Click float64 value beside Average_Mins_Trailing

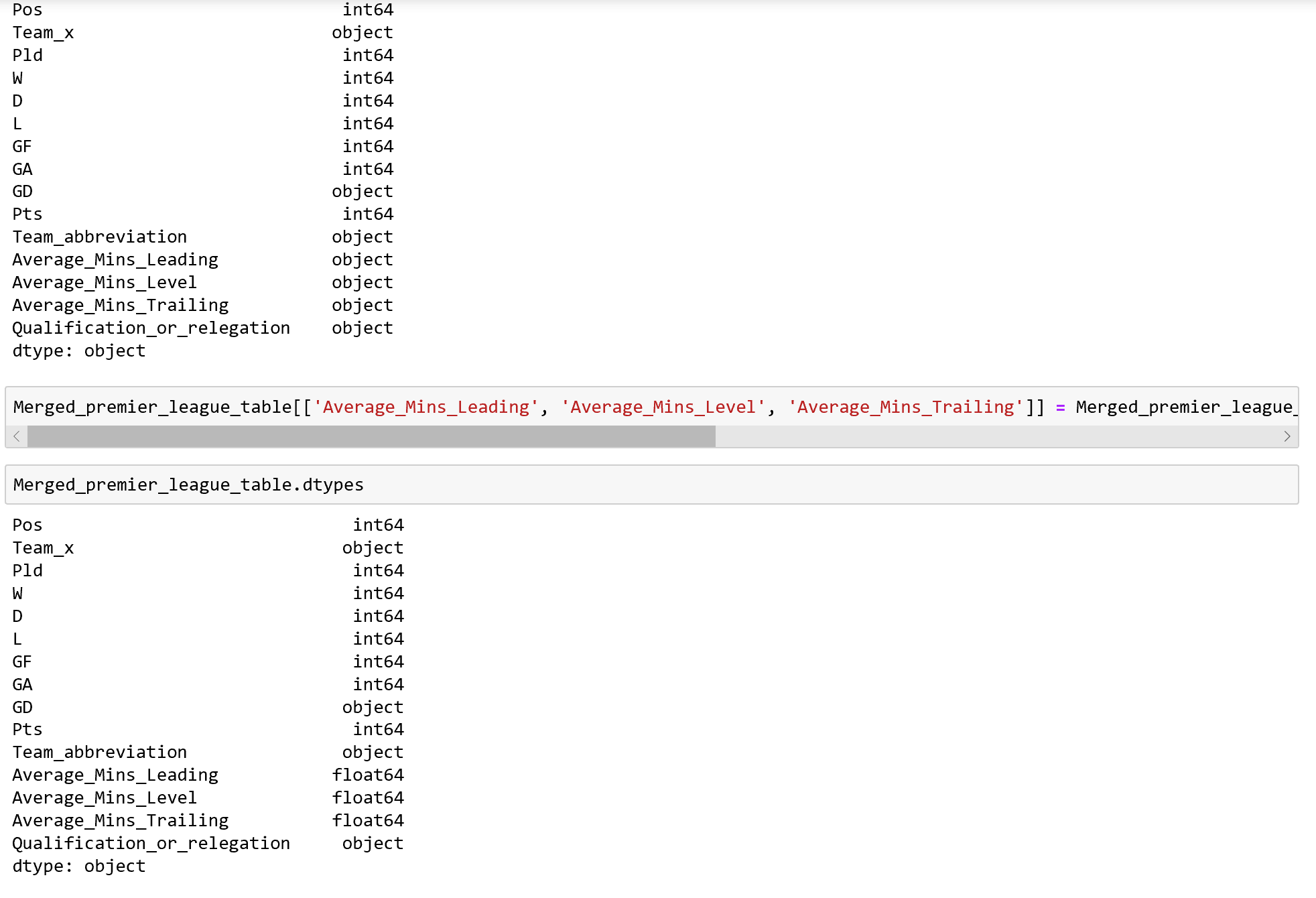pos(368,820)
